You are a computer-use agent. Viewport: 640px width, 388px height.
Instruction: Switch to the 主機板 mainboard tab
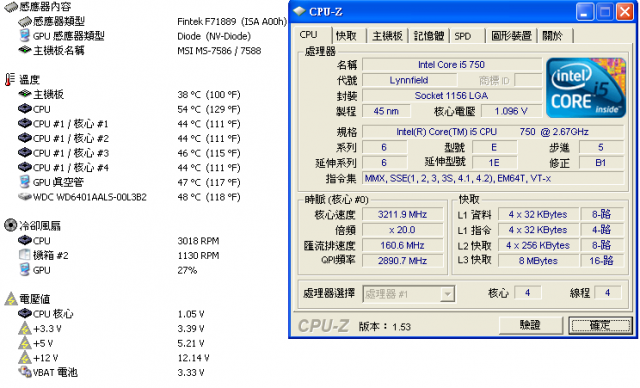pyautogui.click(x=387, y=36)
